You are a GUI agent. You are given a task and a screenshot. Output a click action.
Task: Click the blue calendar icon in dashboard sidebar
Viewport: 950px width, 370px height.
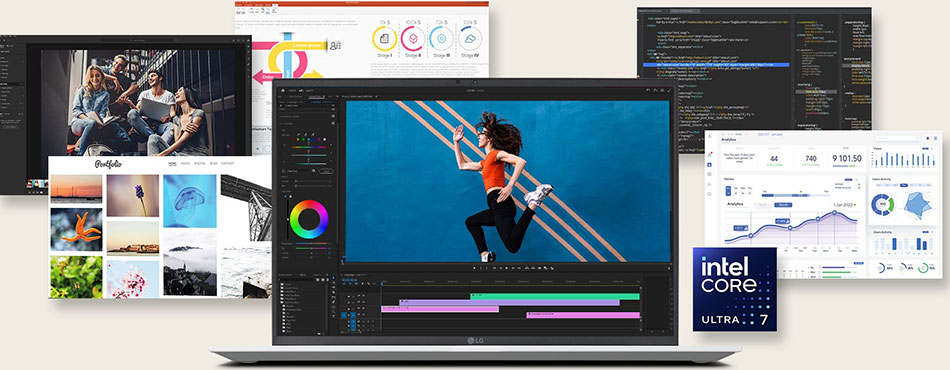pyautogui.click(x=709, y=164)
